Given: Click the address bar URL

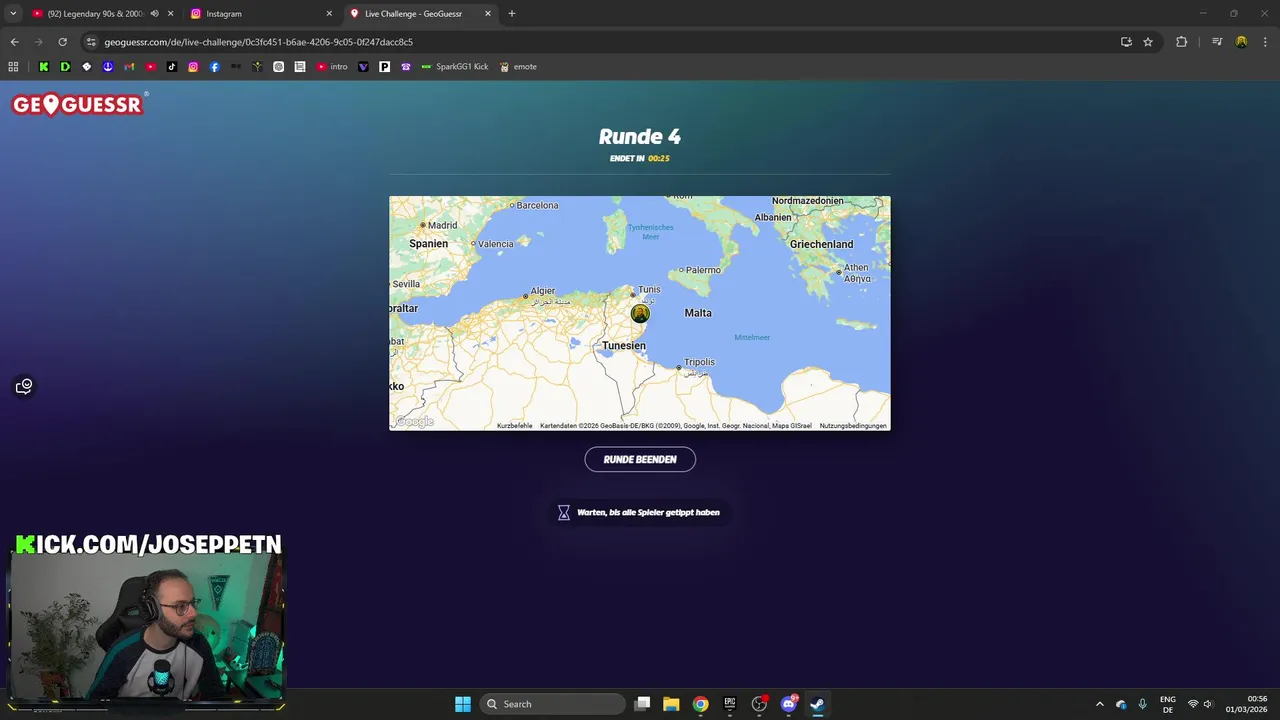Looking at the screenshot, I should coord(258,42).
